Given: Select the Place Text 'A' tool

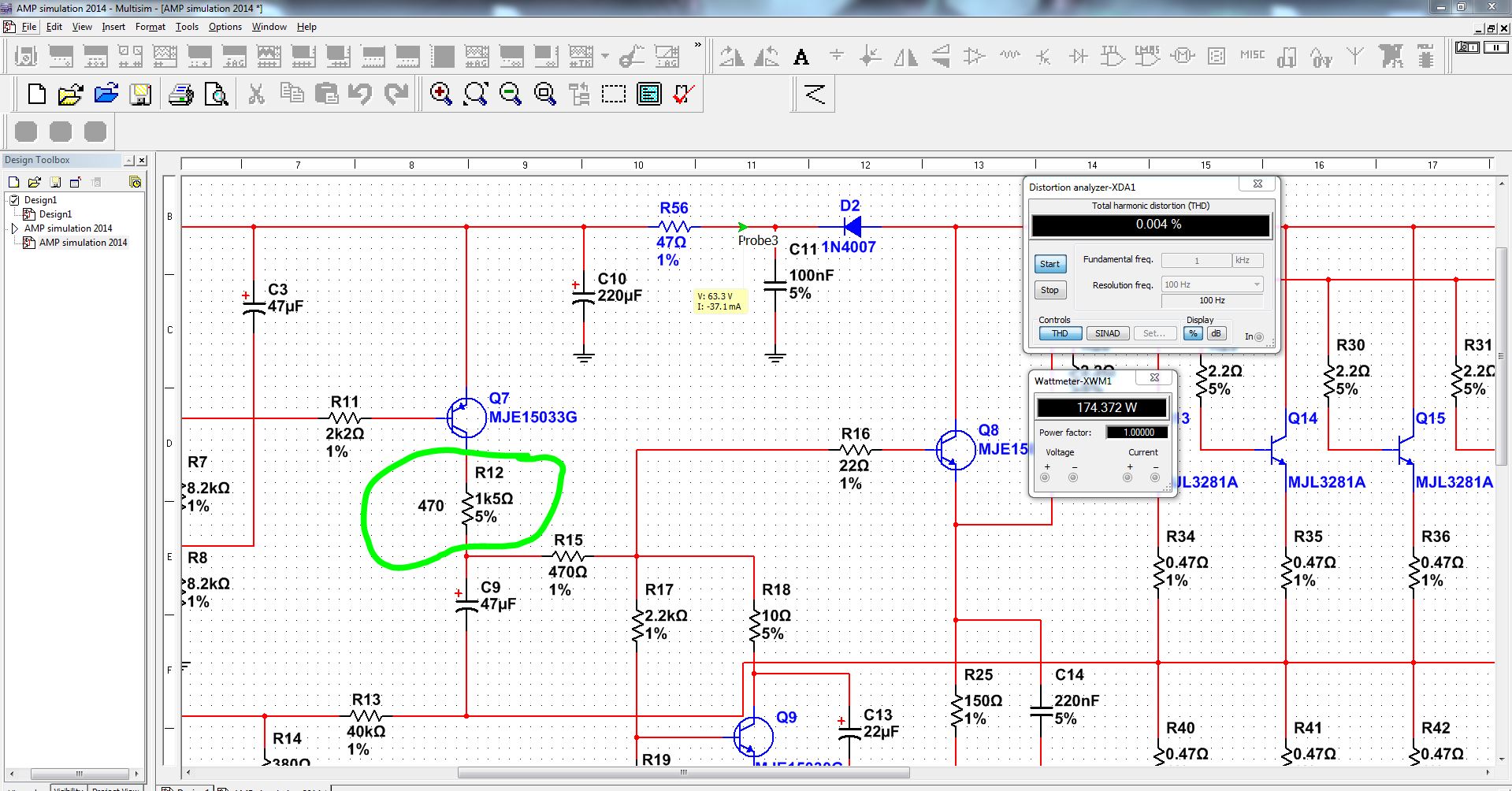Looking at the screenshot, I should tap(801, 57).
